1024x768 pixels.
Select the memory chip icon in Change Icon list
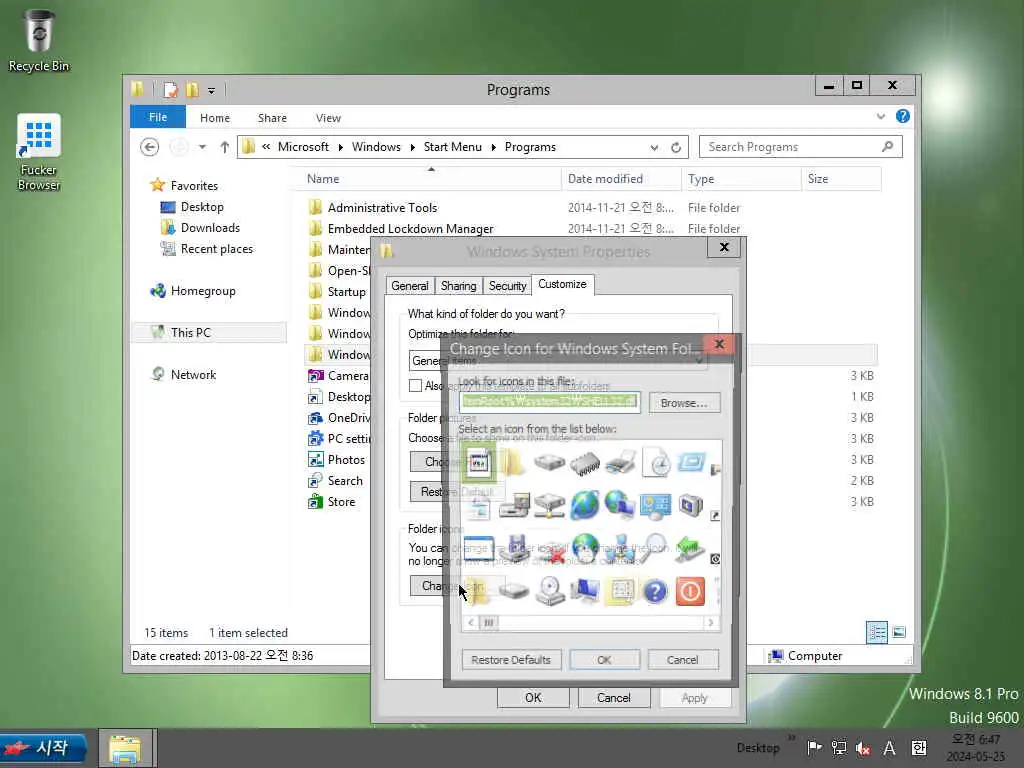point(584,464)
